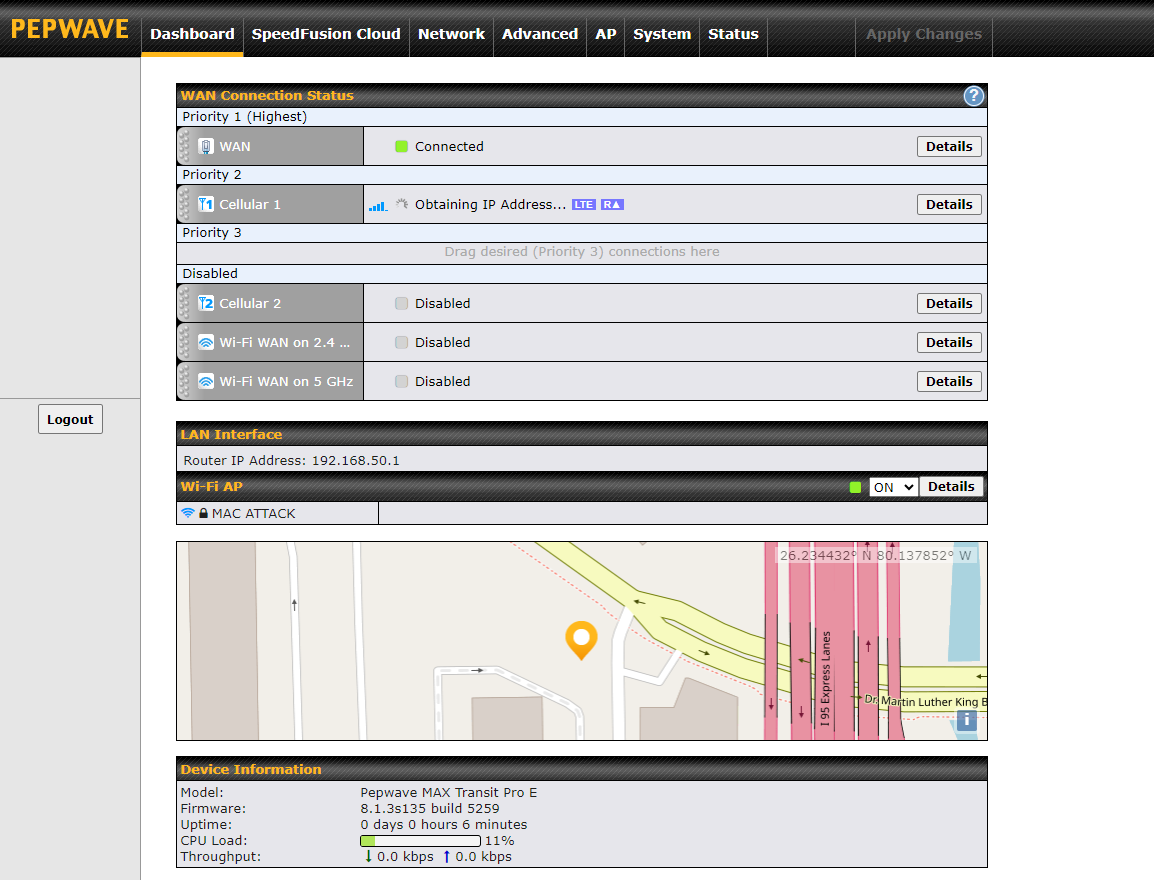The width and height of the screenshot is (1154, 880).
Task: Open the SpeedFusion Cloud tab
Action: 326,34
